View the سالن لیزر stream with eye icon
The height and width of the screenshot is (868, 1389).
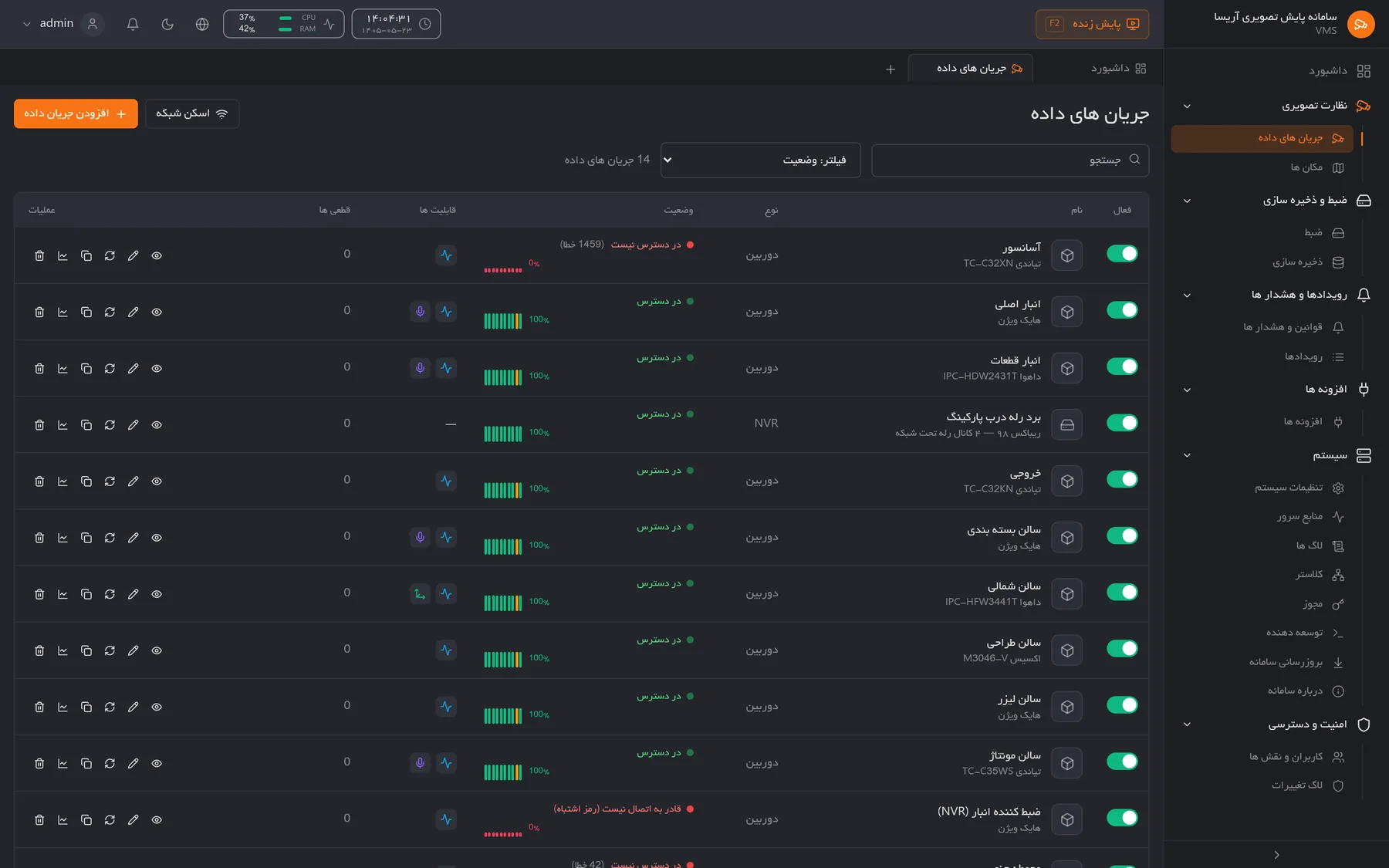[x=157, y=707]
